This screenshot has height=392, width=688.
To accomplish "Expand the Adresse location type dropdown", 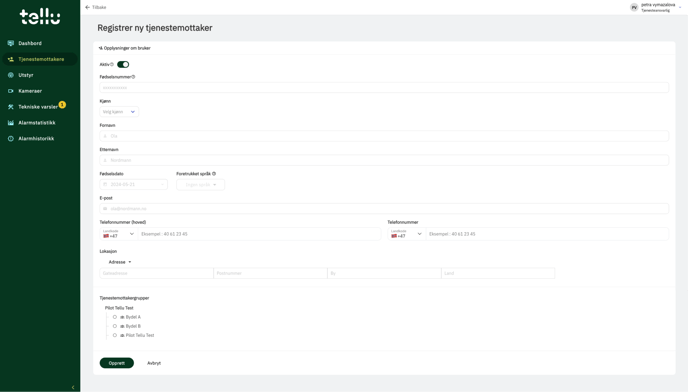I will tap(119, 262).
